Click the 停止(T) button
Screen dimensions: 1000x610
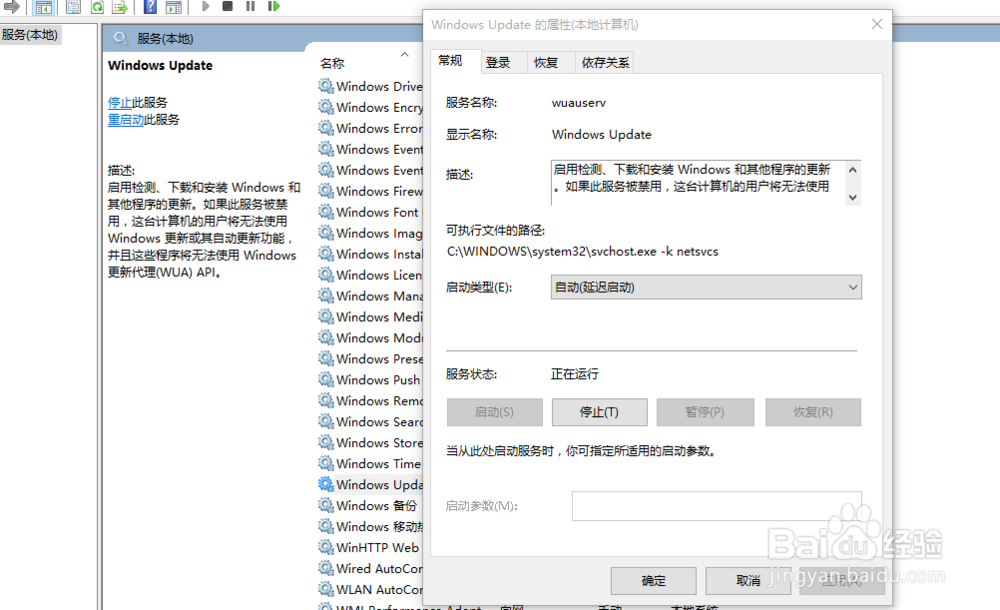(x=599, y=412)
